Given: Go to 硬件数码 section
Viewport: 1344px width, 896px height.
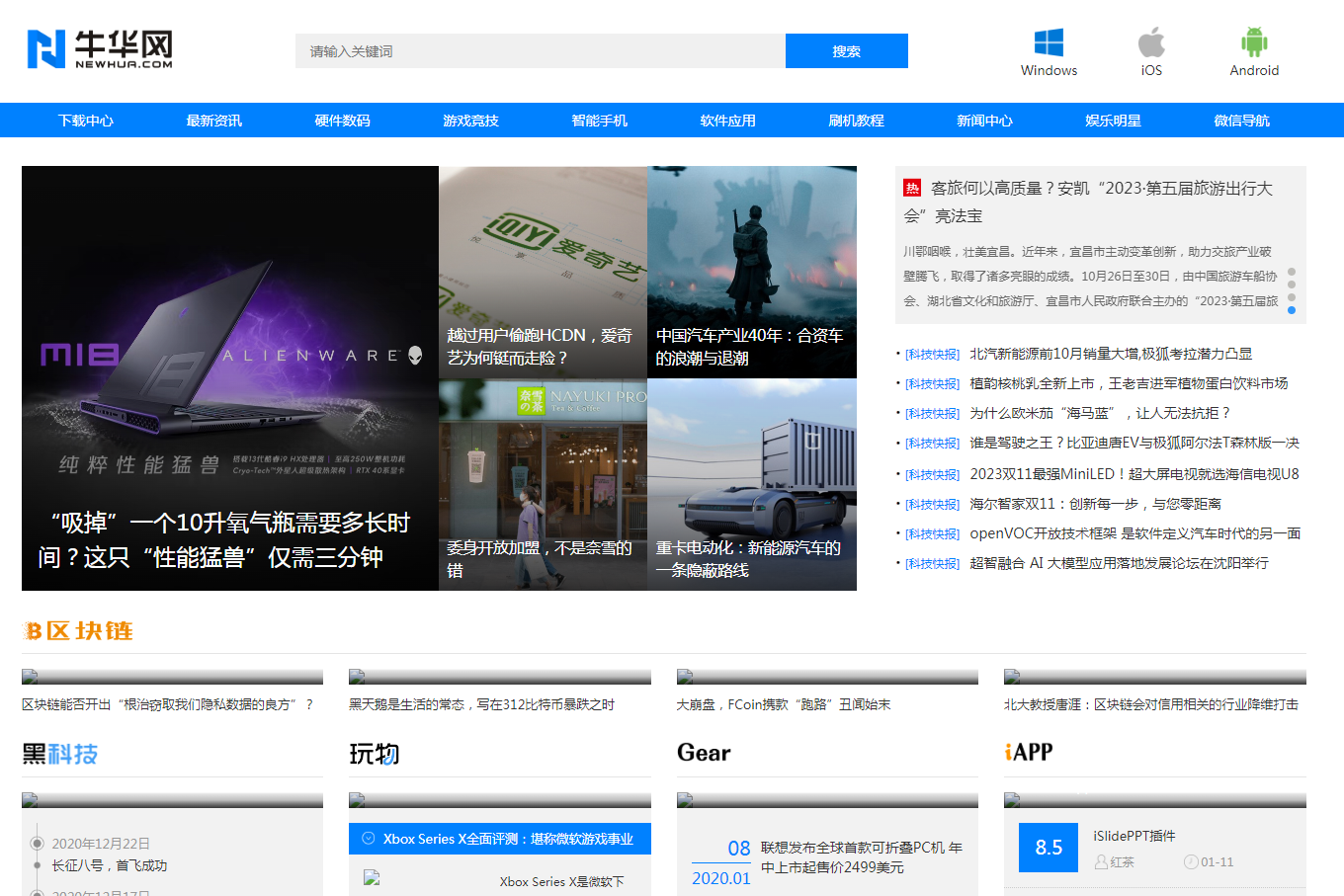Looking at the screenshot, I should point(343,121).
